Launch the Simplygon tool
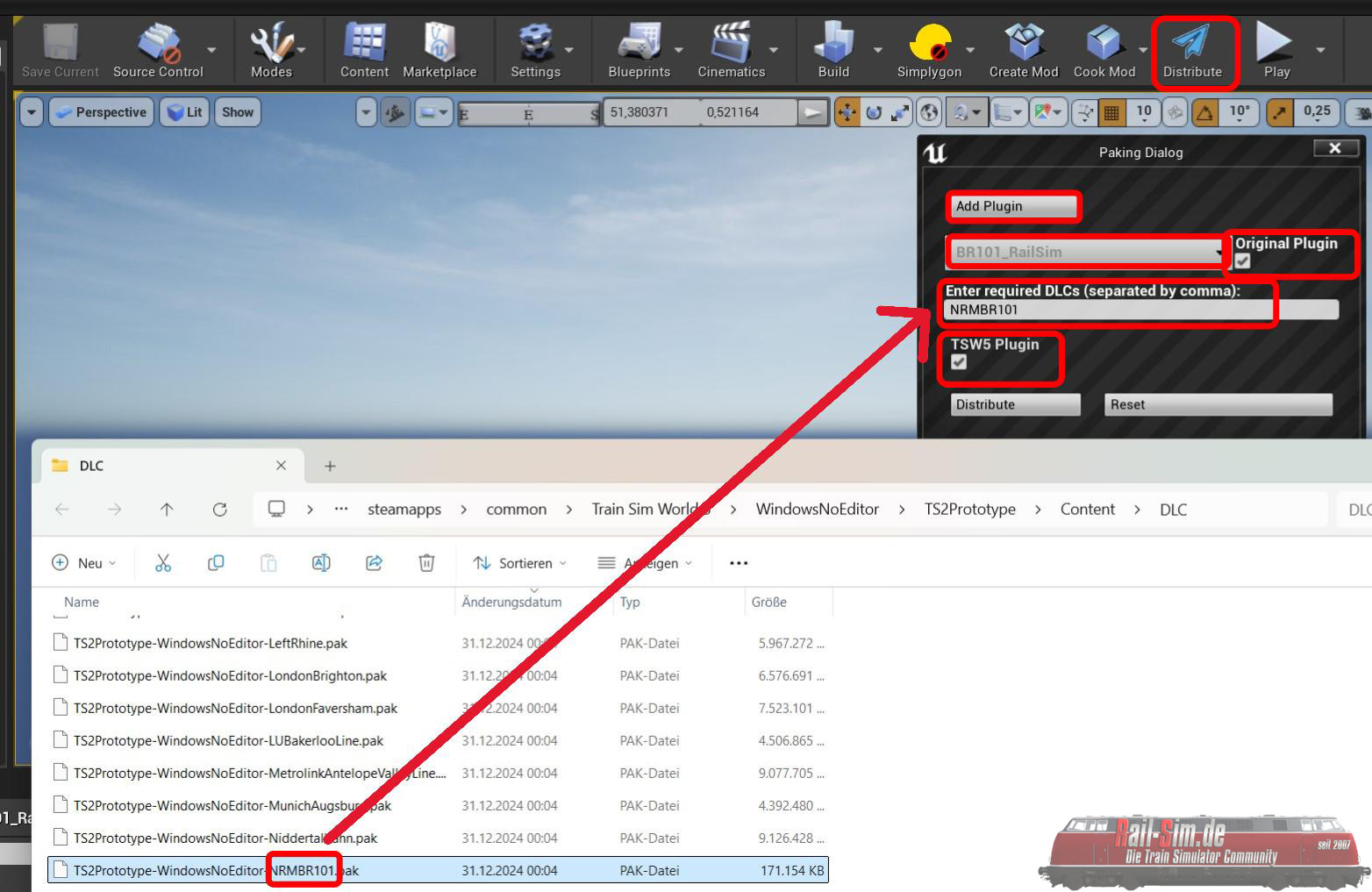 [x=929, y=51]
